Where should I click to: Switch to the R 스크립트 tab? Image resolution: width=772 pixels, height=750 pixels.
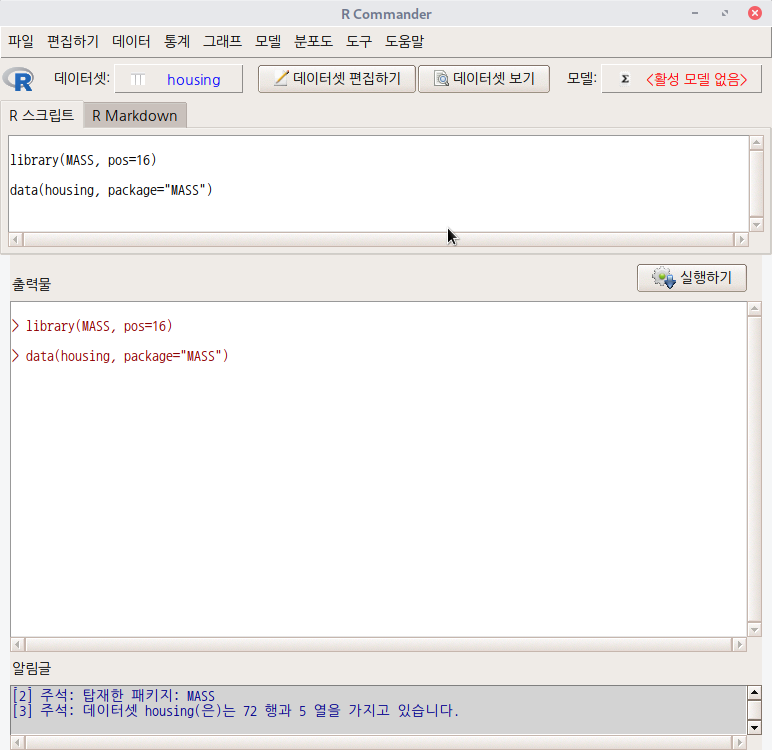click(x=42, y=115)
